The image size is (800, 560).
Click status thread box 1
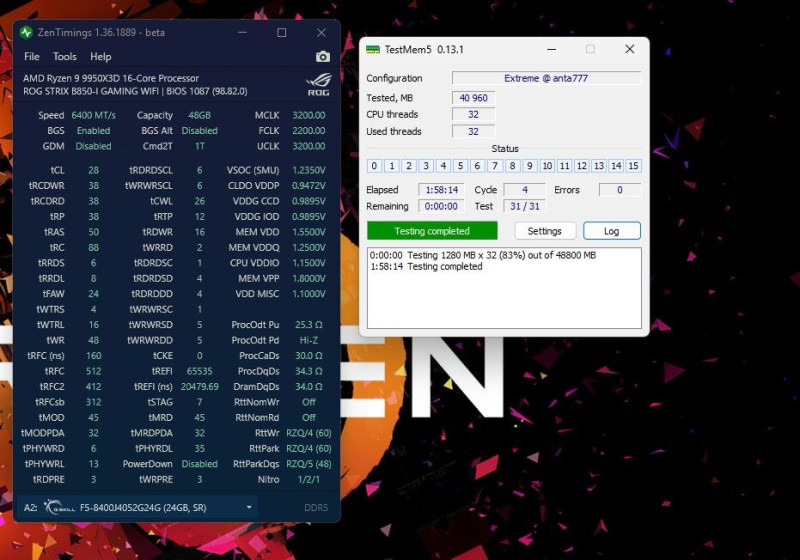392,166
